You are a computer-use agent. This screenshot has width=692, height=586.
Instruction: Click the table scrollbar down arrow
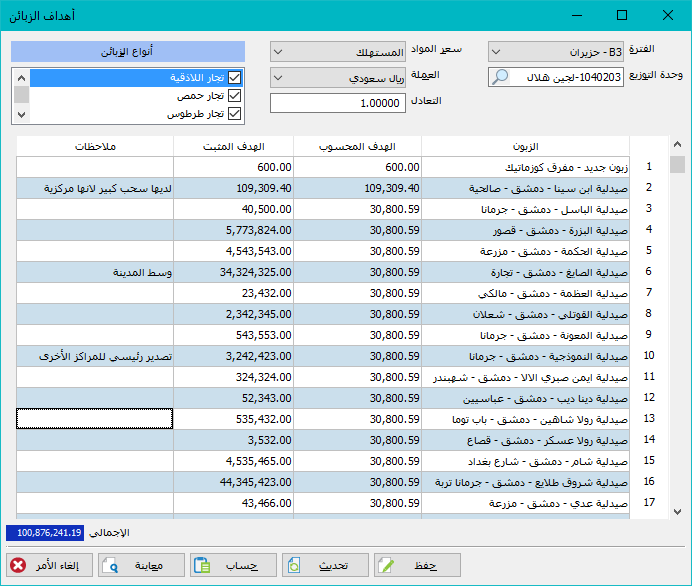tap(677, 511)
